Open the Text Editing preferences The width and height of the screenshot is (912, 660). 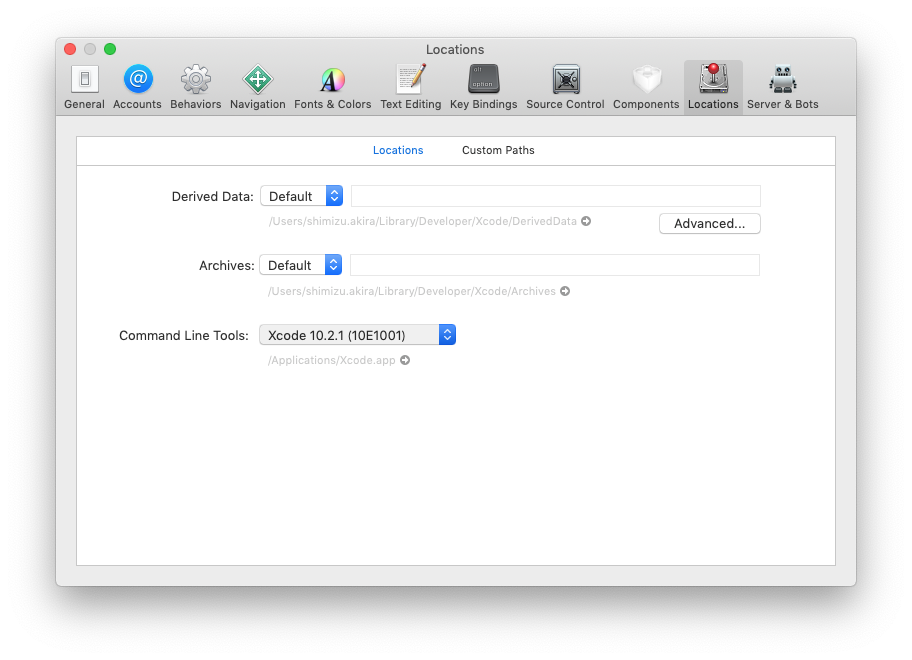tap(411, 87)
